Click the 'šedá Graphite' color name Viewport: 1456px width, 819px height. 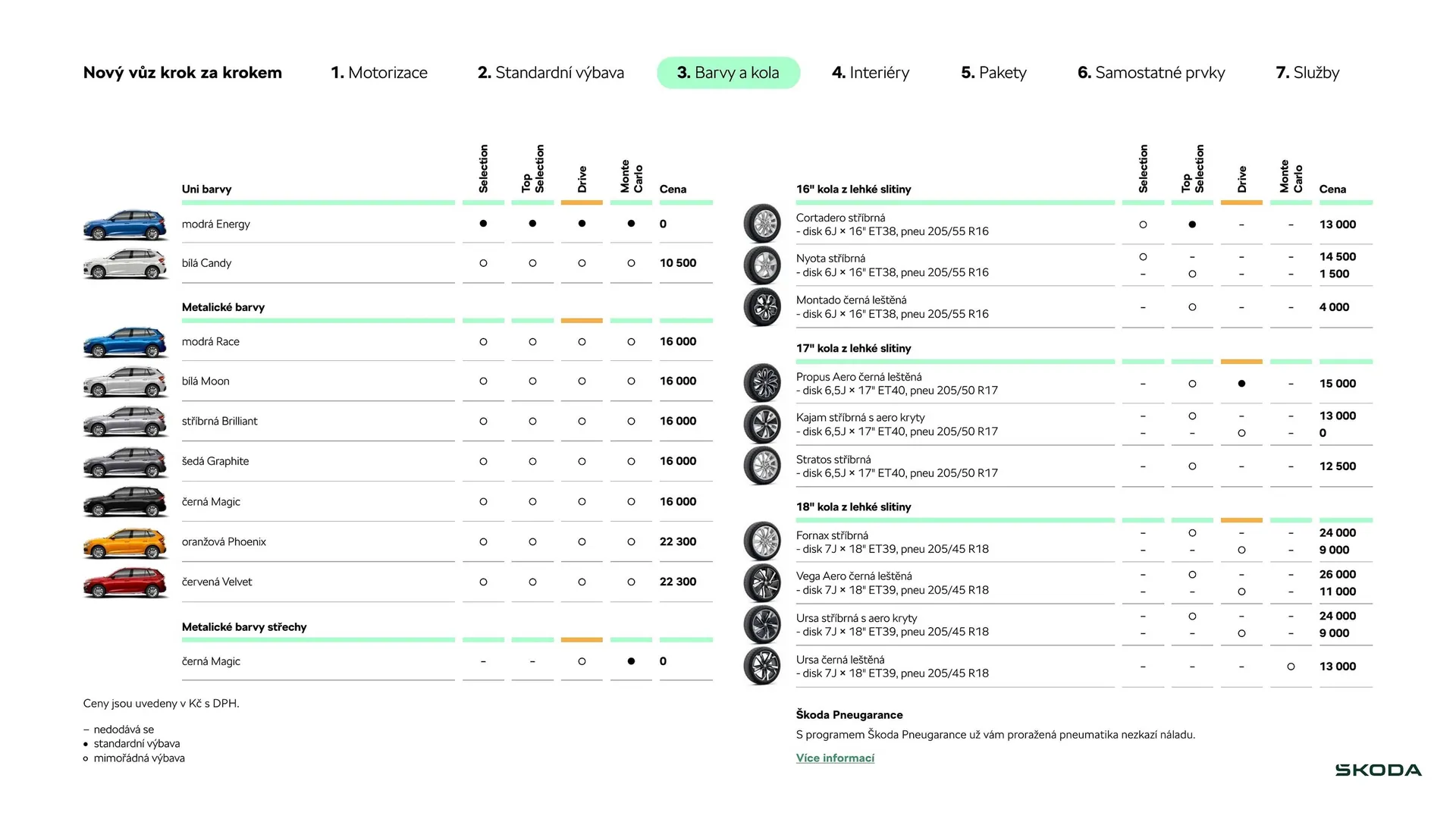[x=215, y=461]
